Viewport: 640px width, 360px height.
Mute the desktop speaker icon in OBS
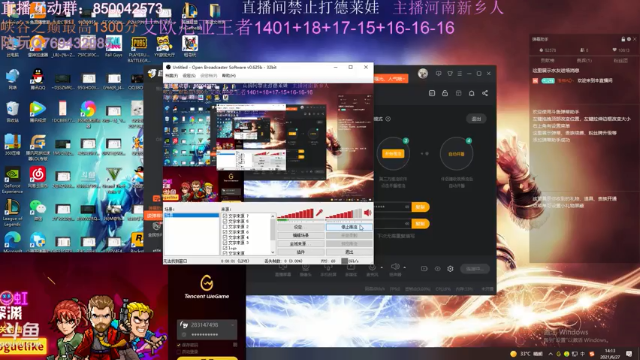(368, 213)
